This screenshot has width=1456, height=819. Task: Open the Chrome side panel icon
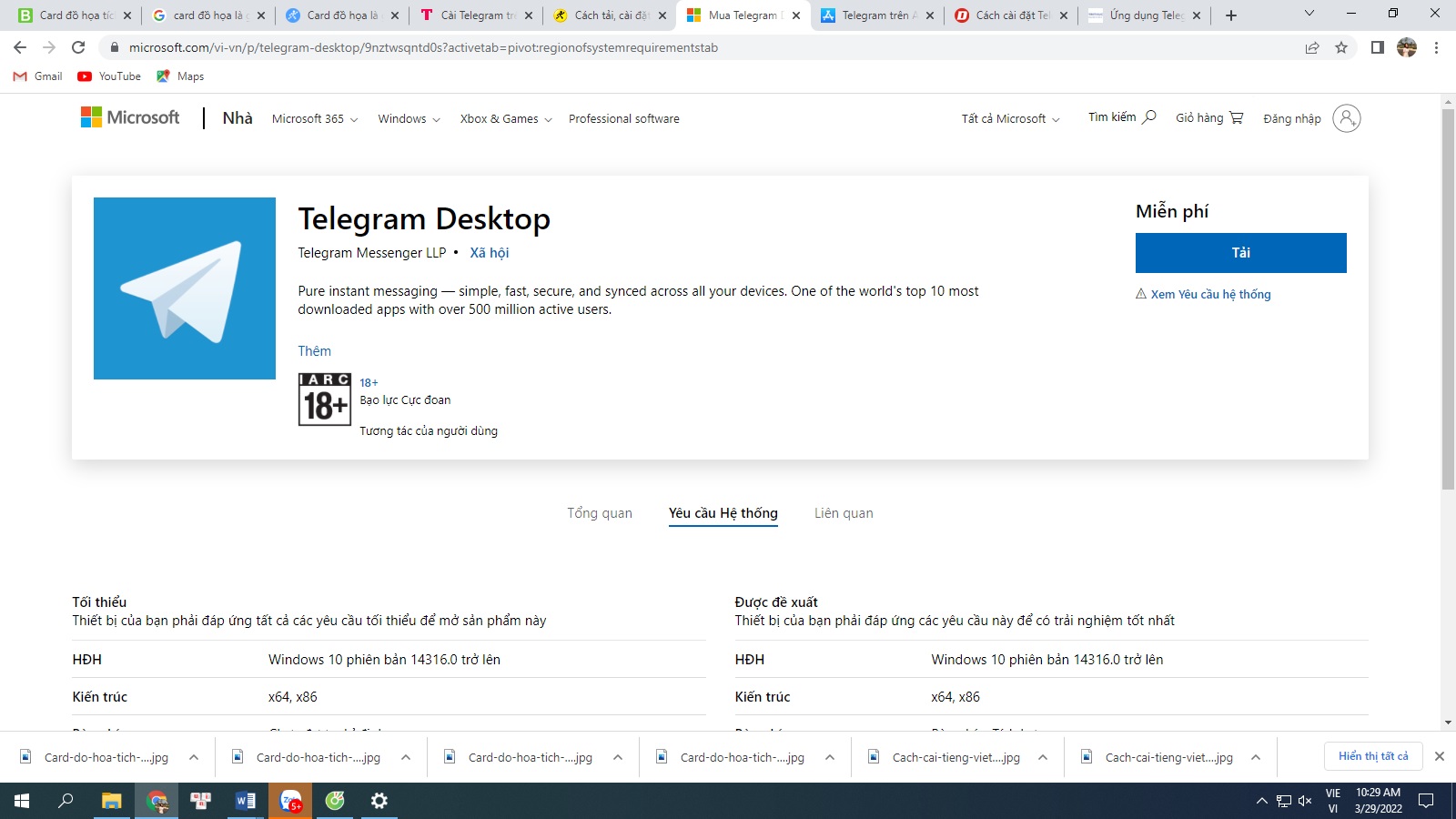point(1378,47)
